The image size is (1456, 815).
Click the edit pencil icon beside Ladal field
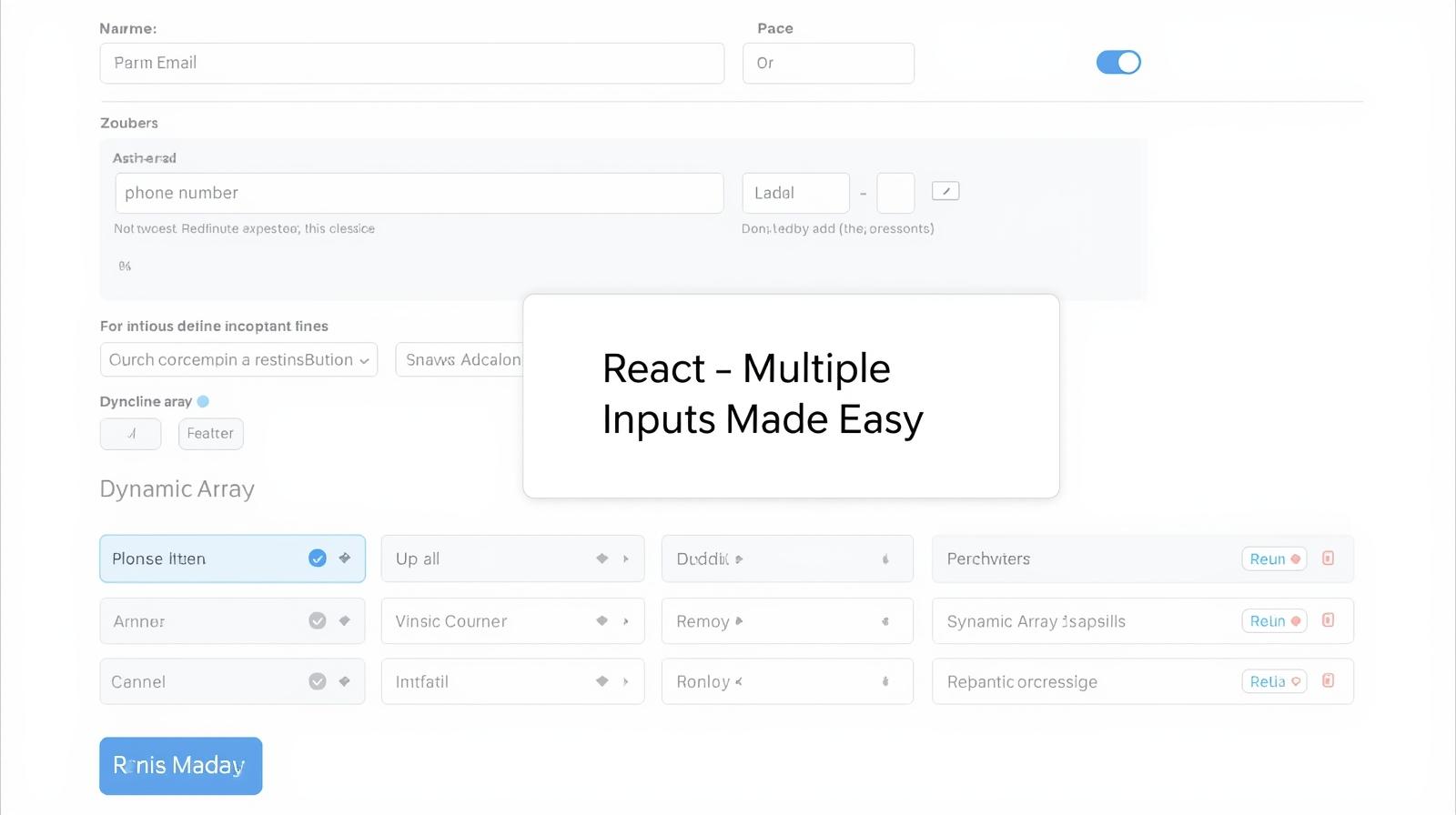point(945,191)
